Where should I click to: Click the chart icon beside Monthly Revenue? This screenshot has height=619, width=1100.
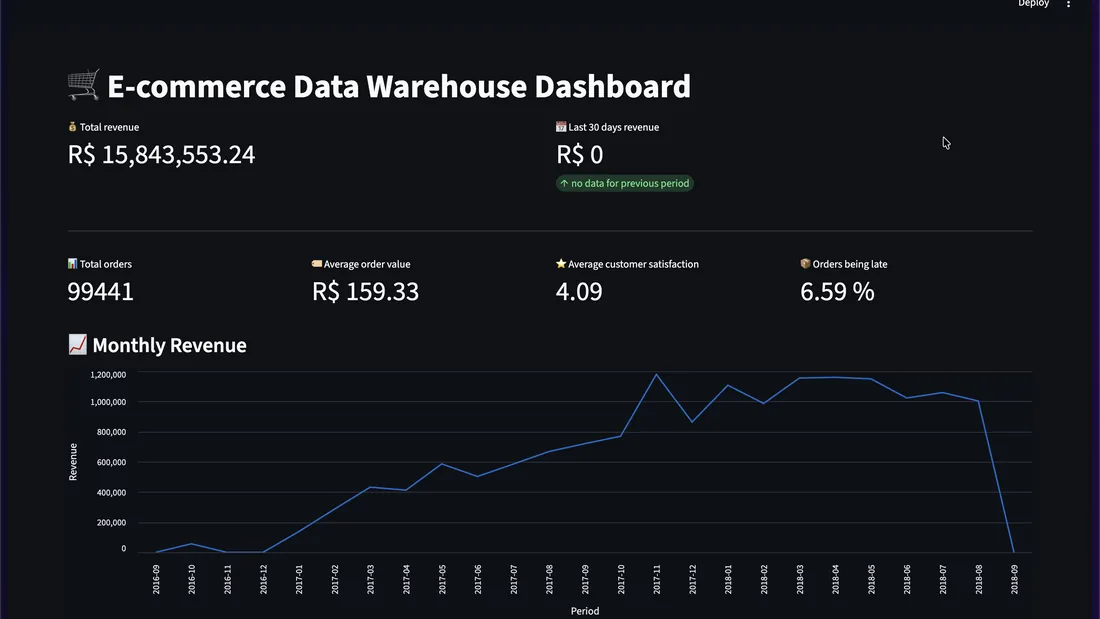click(x=77, y=344)
